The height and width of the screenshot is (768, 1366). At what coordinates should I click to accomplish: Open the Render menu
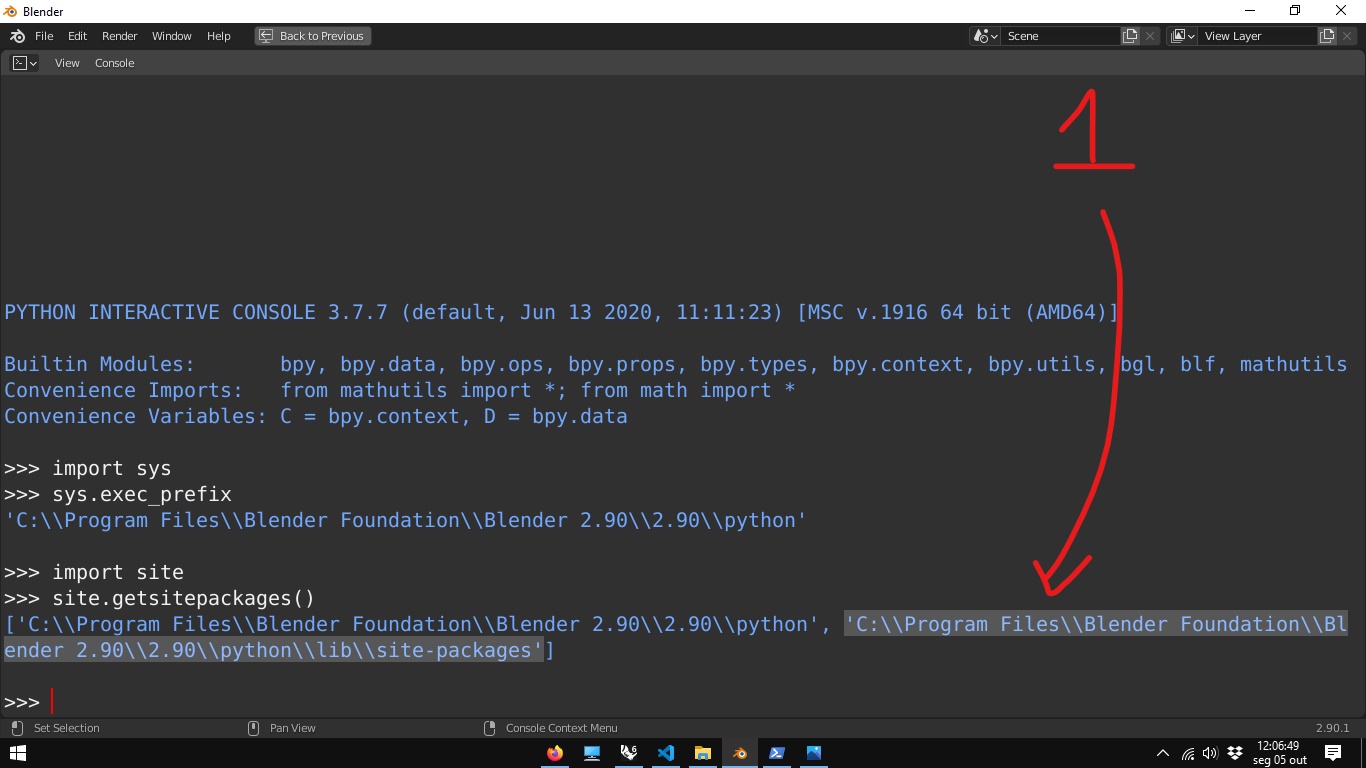(119, 36)
